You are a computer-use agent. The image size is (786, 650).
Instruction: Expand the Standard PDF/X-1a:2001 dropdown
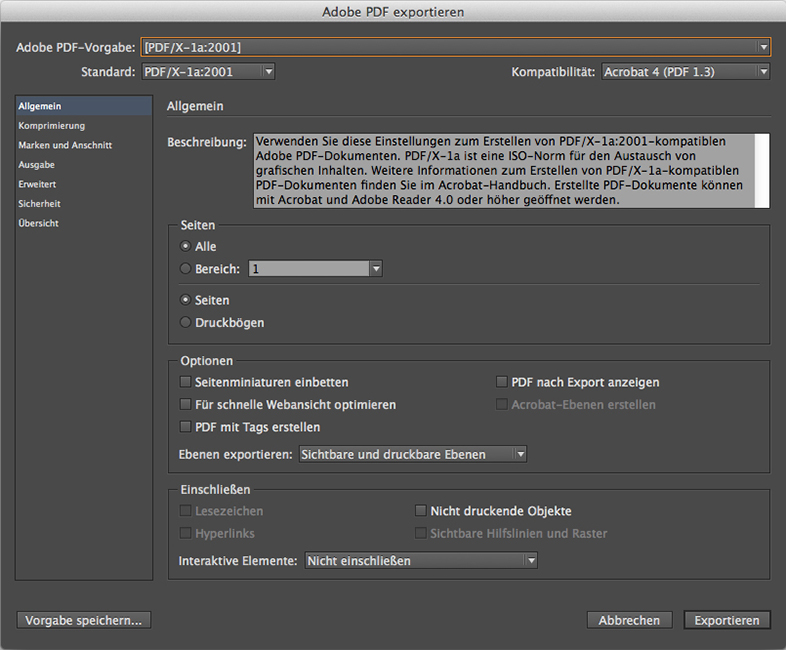pos(207,72)
